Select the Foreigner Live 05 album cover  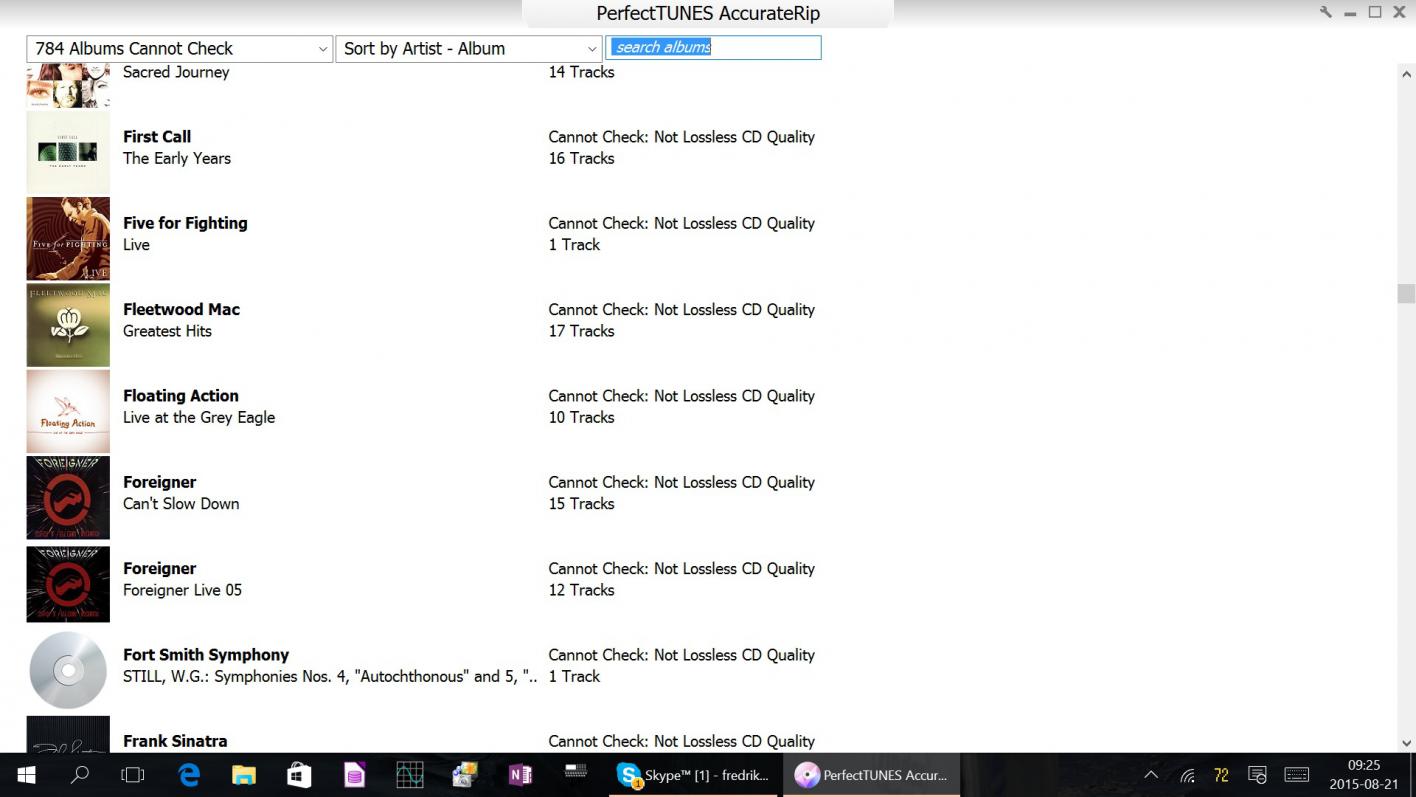coord(68,584)
